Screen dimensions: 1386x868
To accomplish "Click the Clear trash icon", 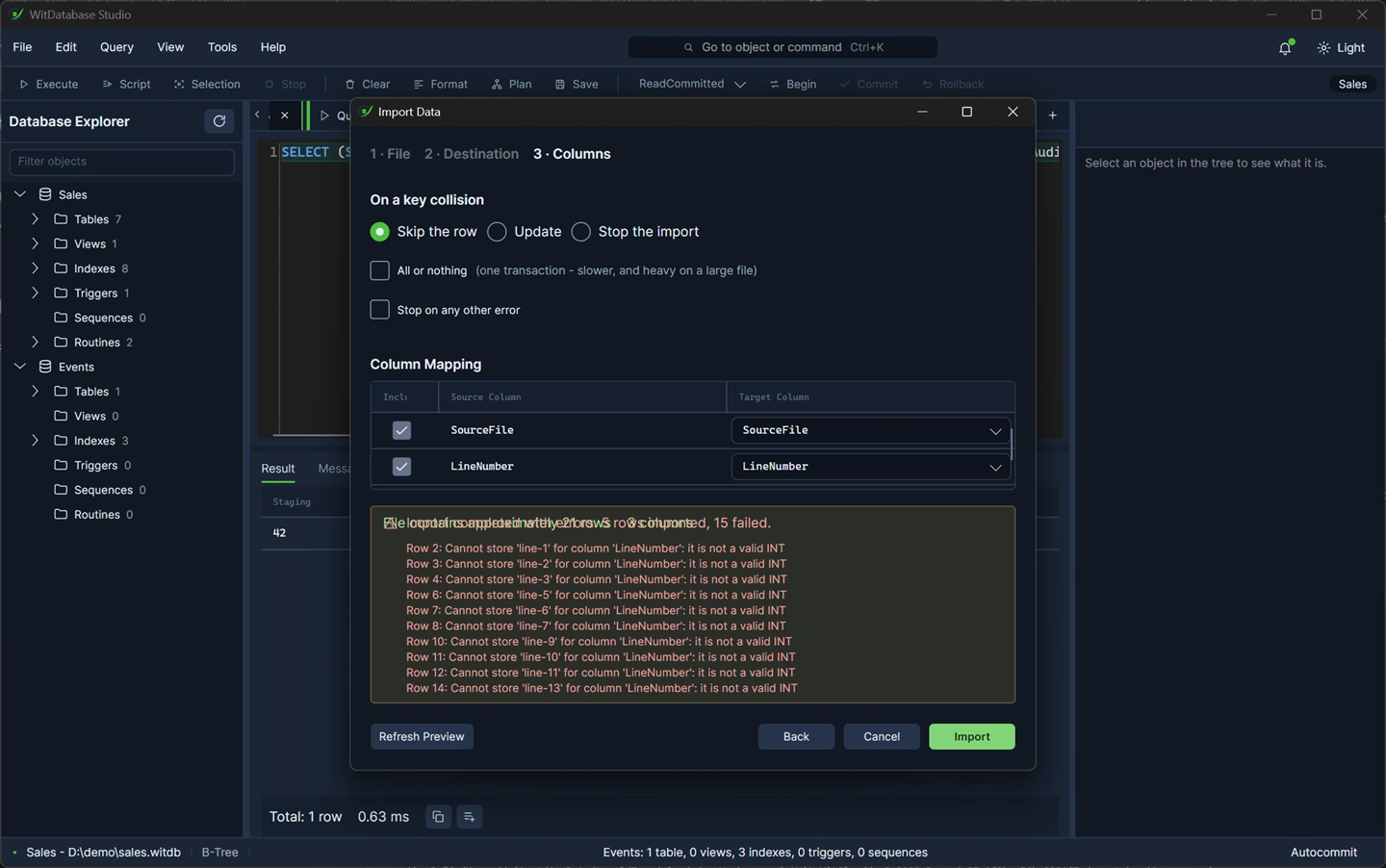I will [350, 85].
